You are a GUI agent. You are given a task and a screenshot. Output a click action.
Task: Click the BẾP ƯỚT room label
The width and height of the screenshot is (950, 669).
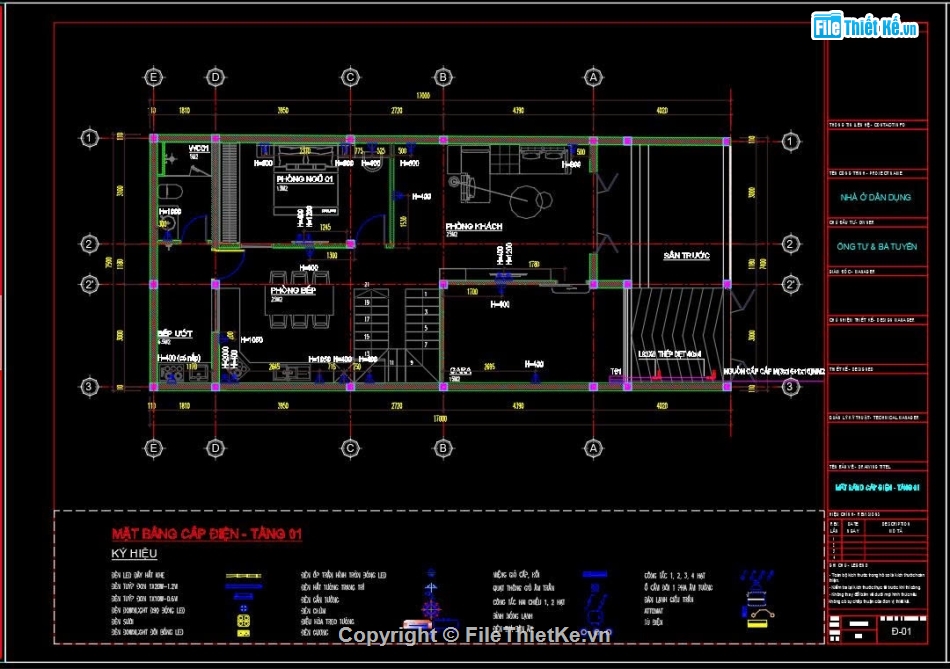pos(174,333)
